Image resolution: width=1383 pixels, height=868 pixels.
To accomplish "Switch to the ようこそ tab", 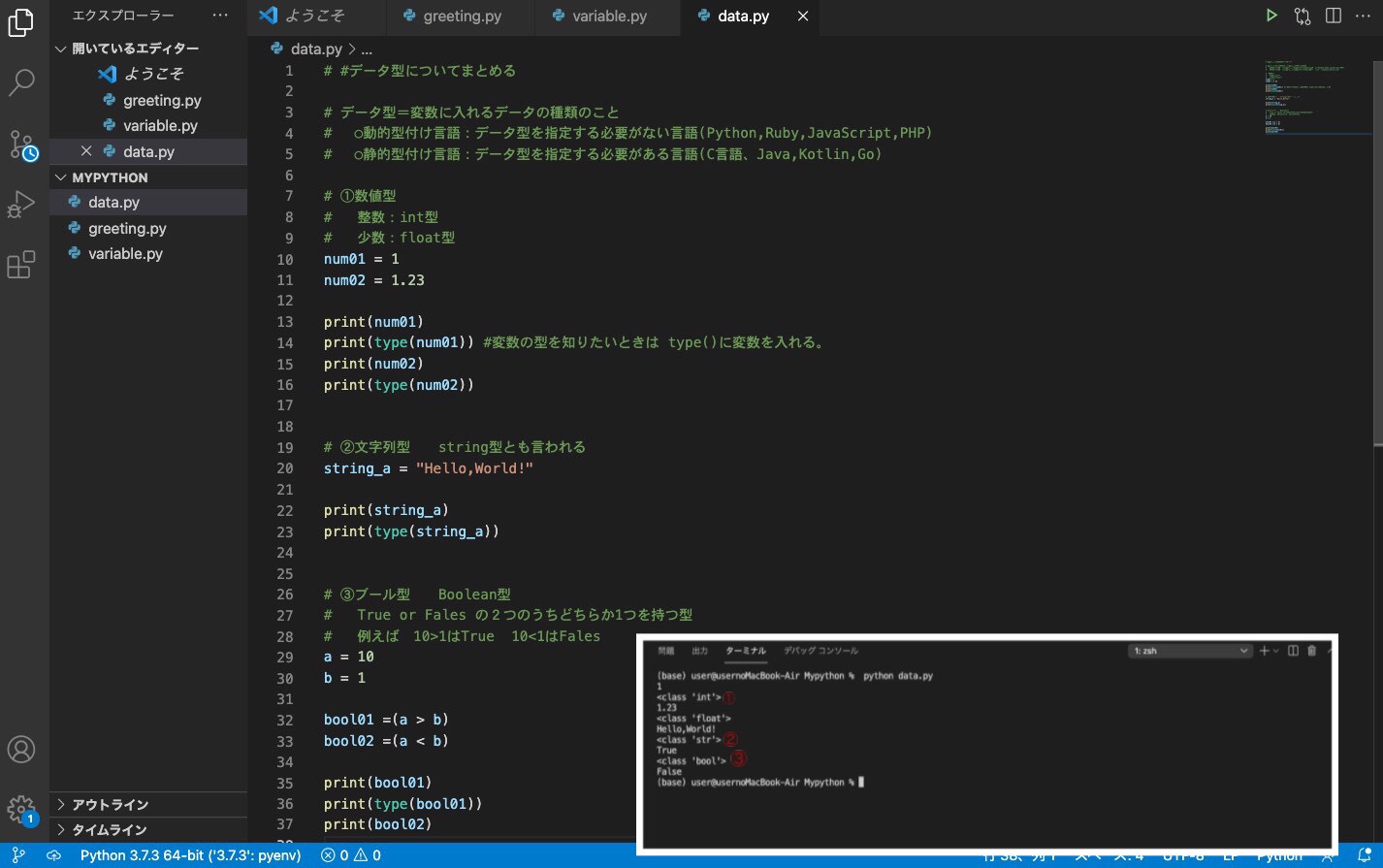I will [314, 16].
